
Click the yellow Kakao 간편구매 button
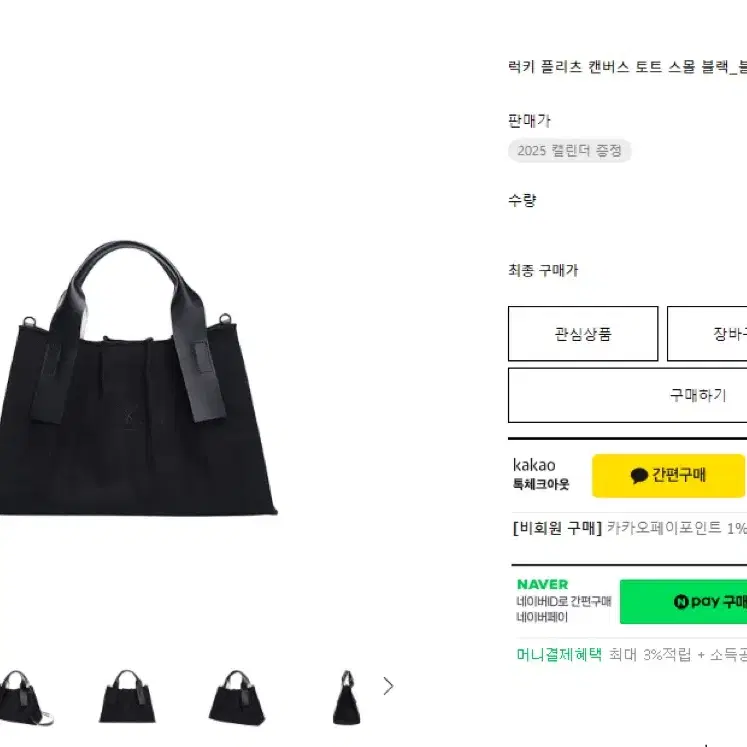(x=668, y=475)
